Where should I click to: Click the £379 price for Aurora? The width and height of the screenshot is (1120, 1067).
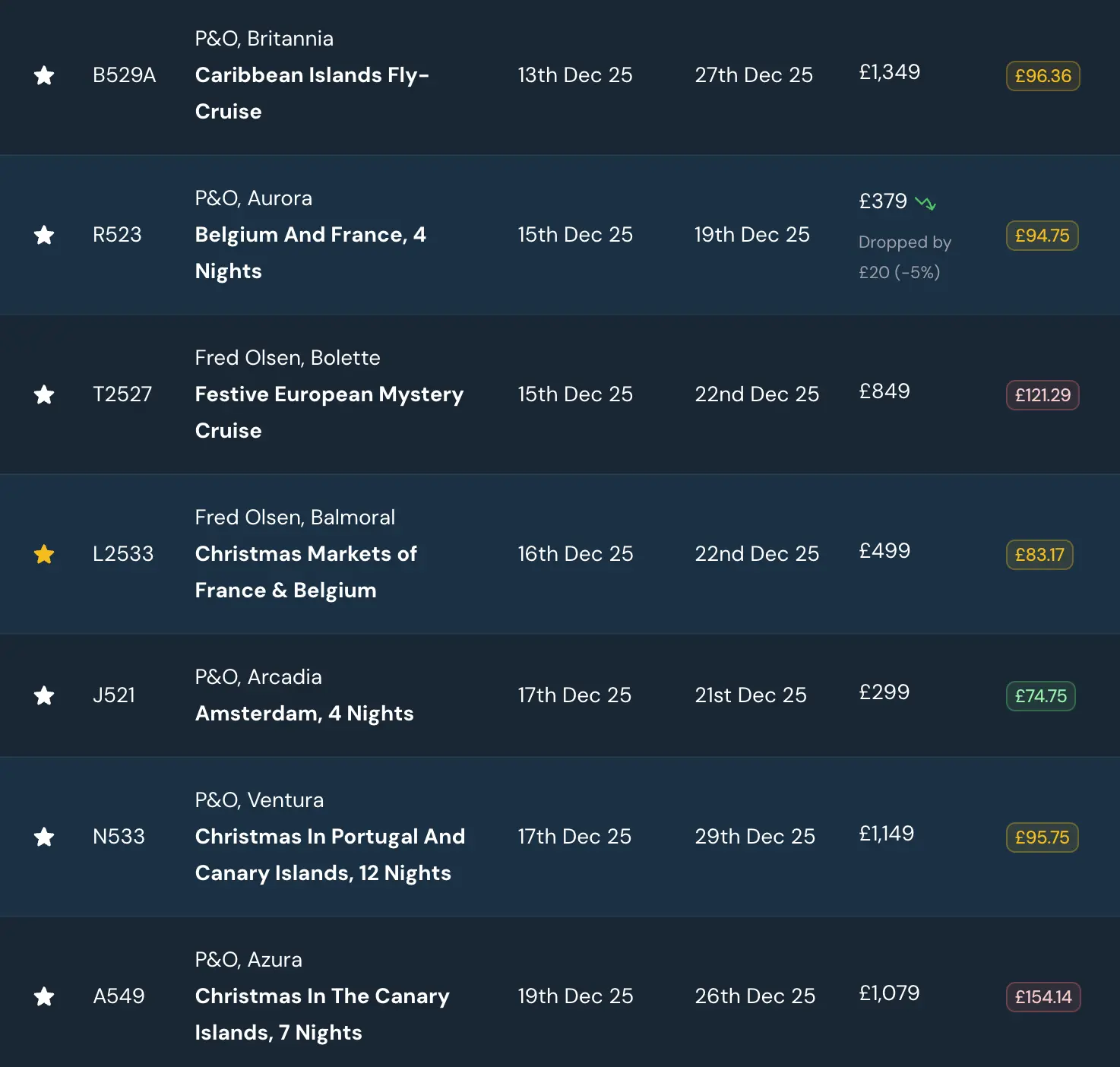(x=883, y=201)
